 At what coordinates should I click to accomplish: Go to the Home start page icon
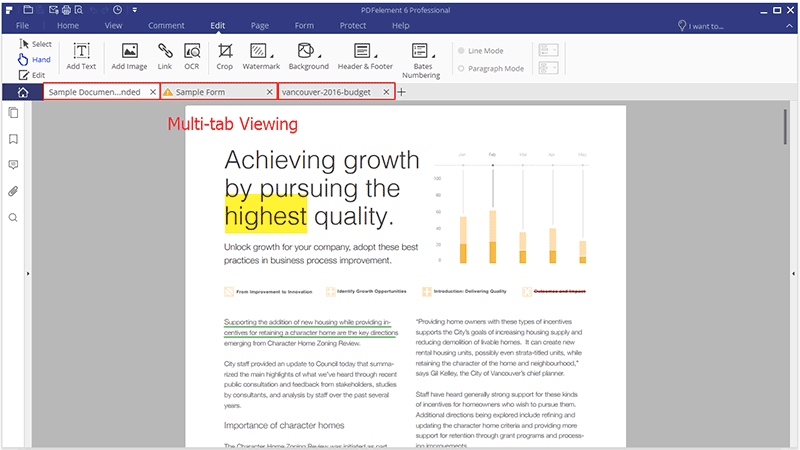(x=23, y=92)
